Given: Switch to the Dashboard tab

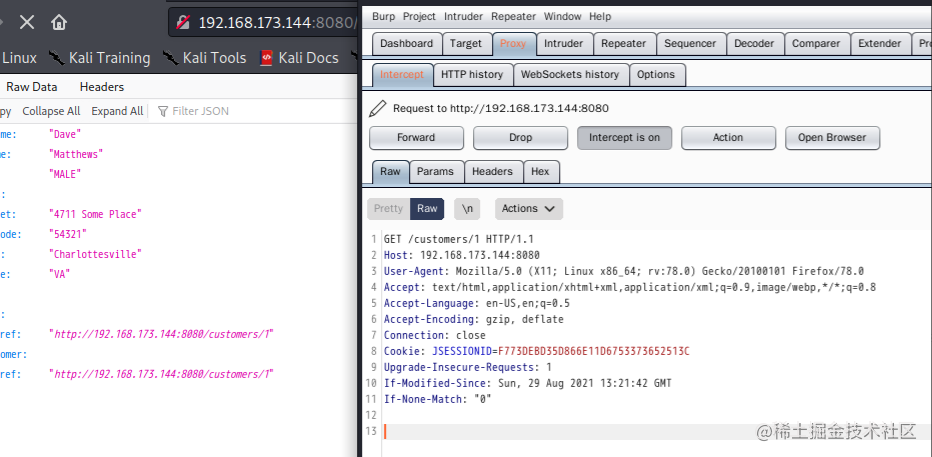Looking at the screenshot, I should (x=407, y=44).
